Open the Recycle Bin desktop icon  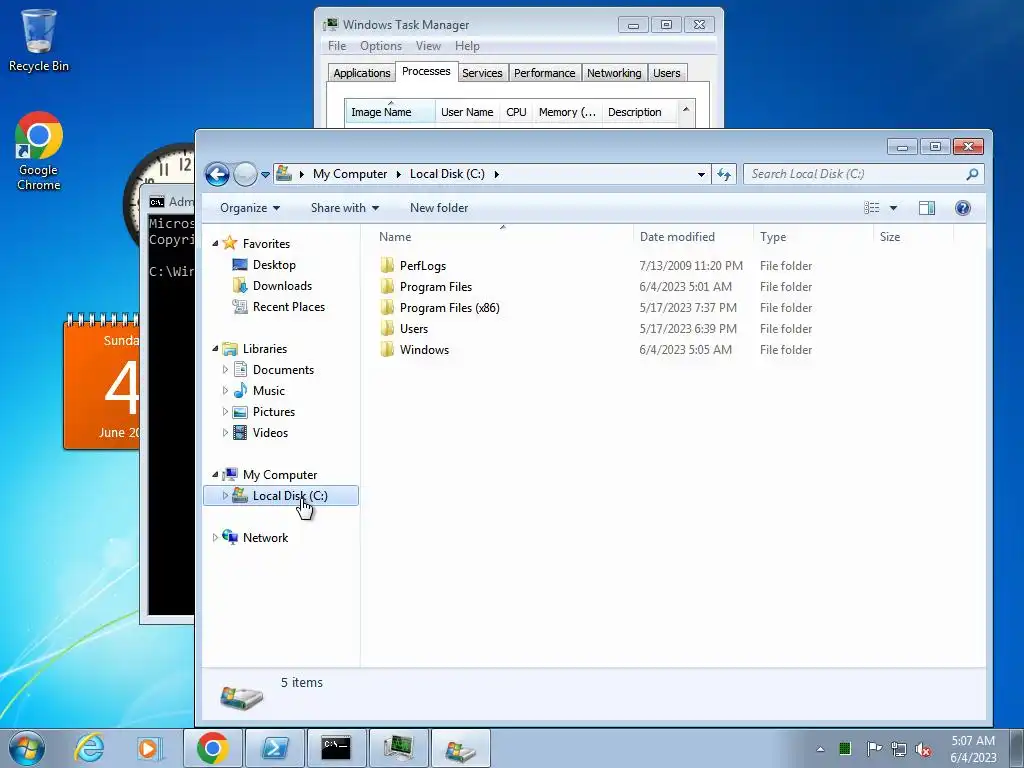[x=39, y=40]
